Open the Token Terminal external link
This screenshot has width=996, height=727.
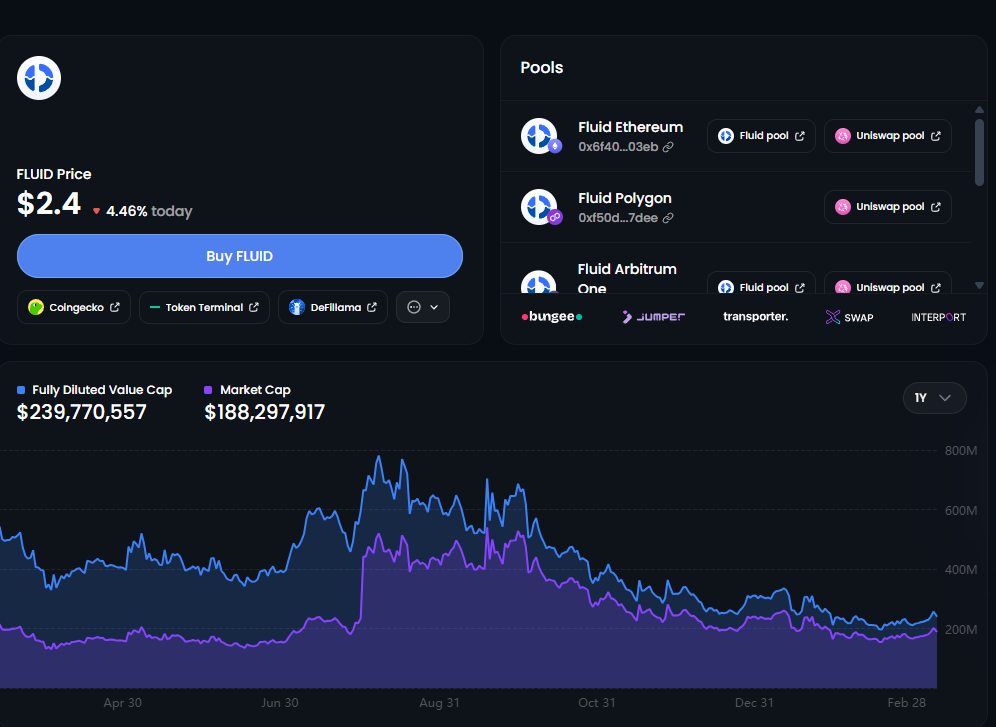pyautogui.click(x=204, y=308)
